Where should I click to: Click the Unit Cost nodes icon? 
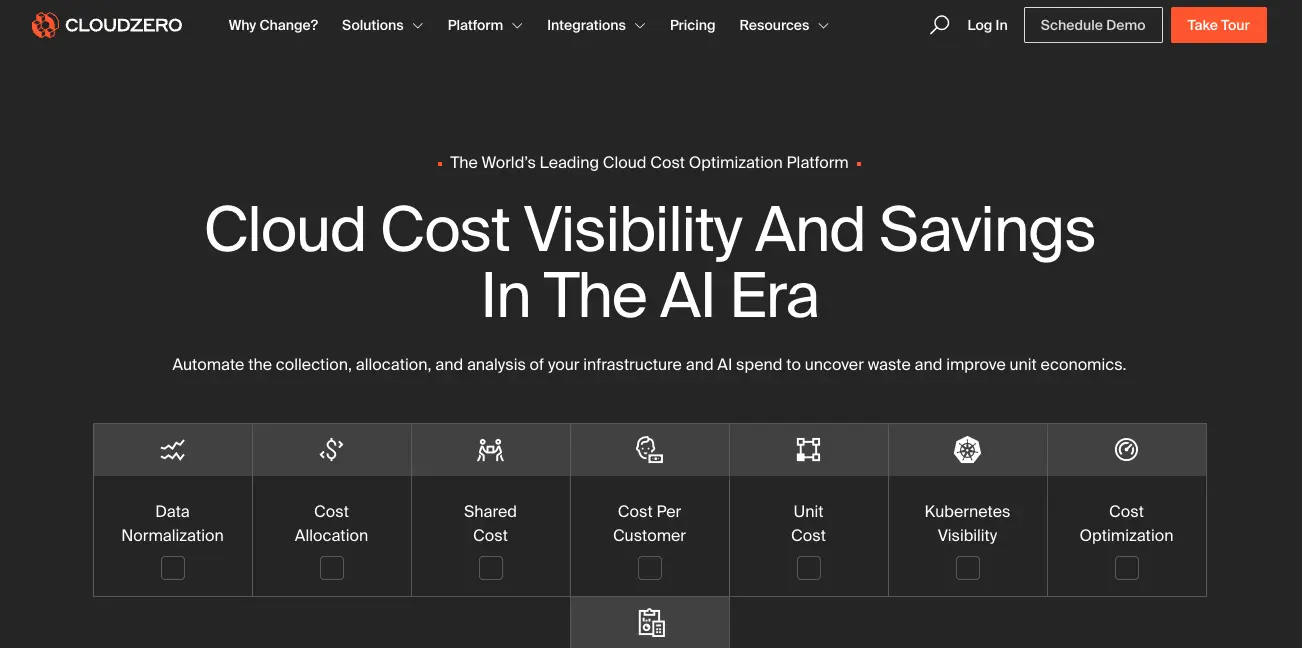tap(808, 450)
